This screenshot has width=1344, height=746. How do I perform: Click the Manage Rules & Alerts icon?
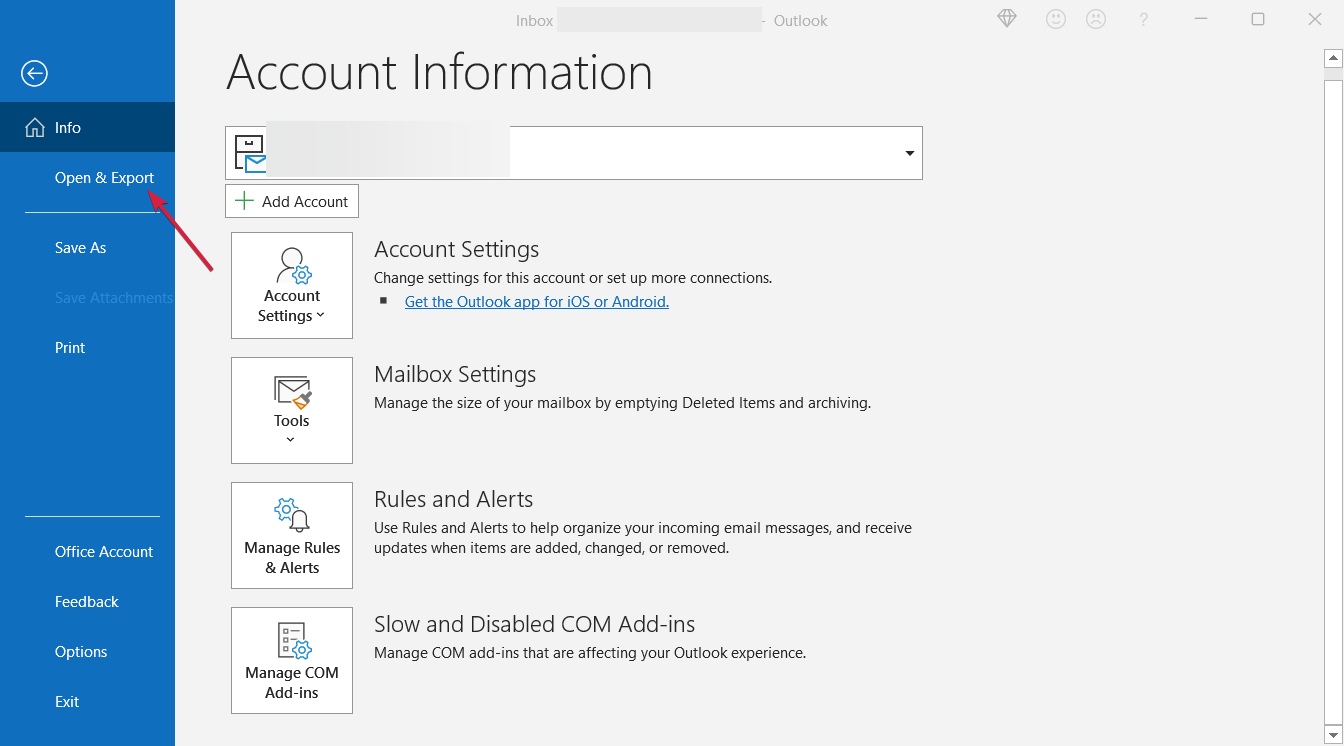click(292, 516)
